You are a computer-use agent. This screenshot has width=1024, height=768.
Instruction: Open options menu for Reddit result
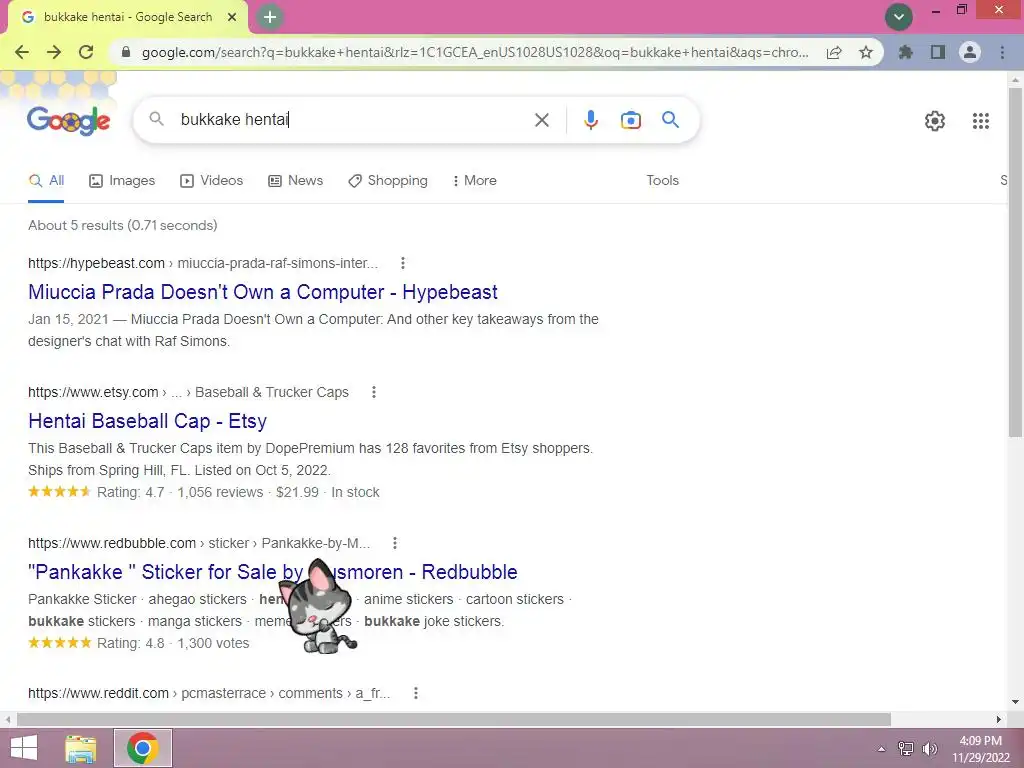pyautogui.click(x=415, y=694)
